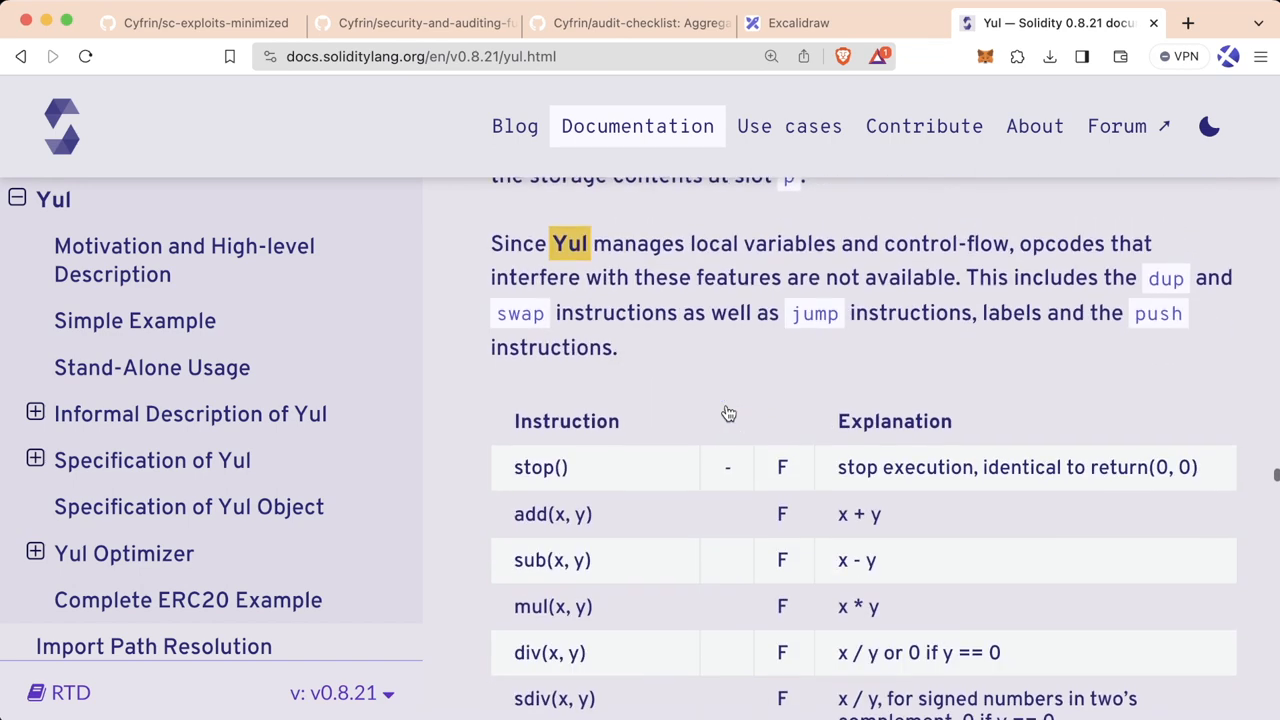View downloads via the download icon

point(1050,56)
